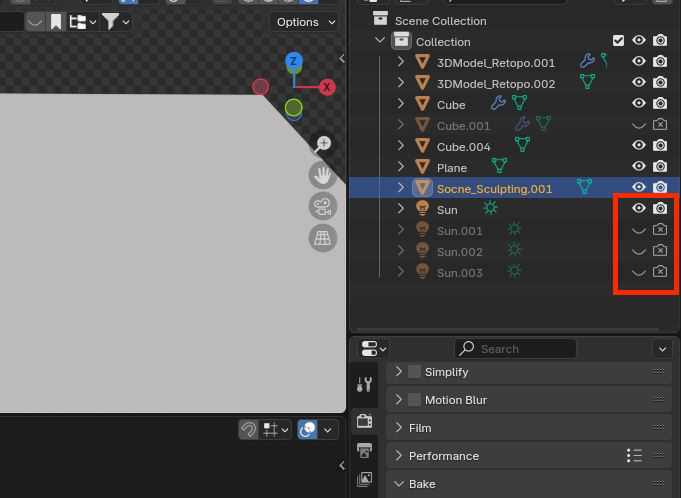Open the filter funnel dropdown arrow
The image size is (681, 498).
coord(126,22)
